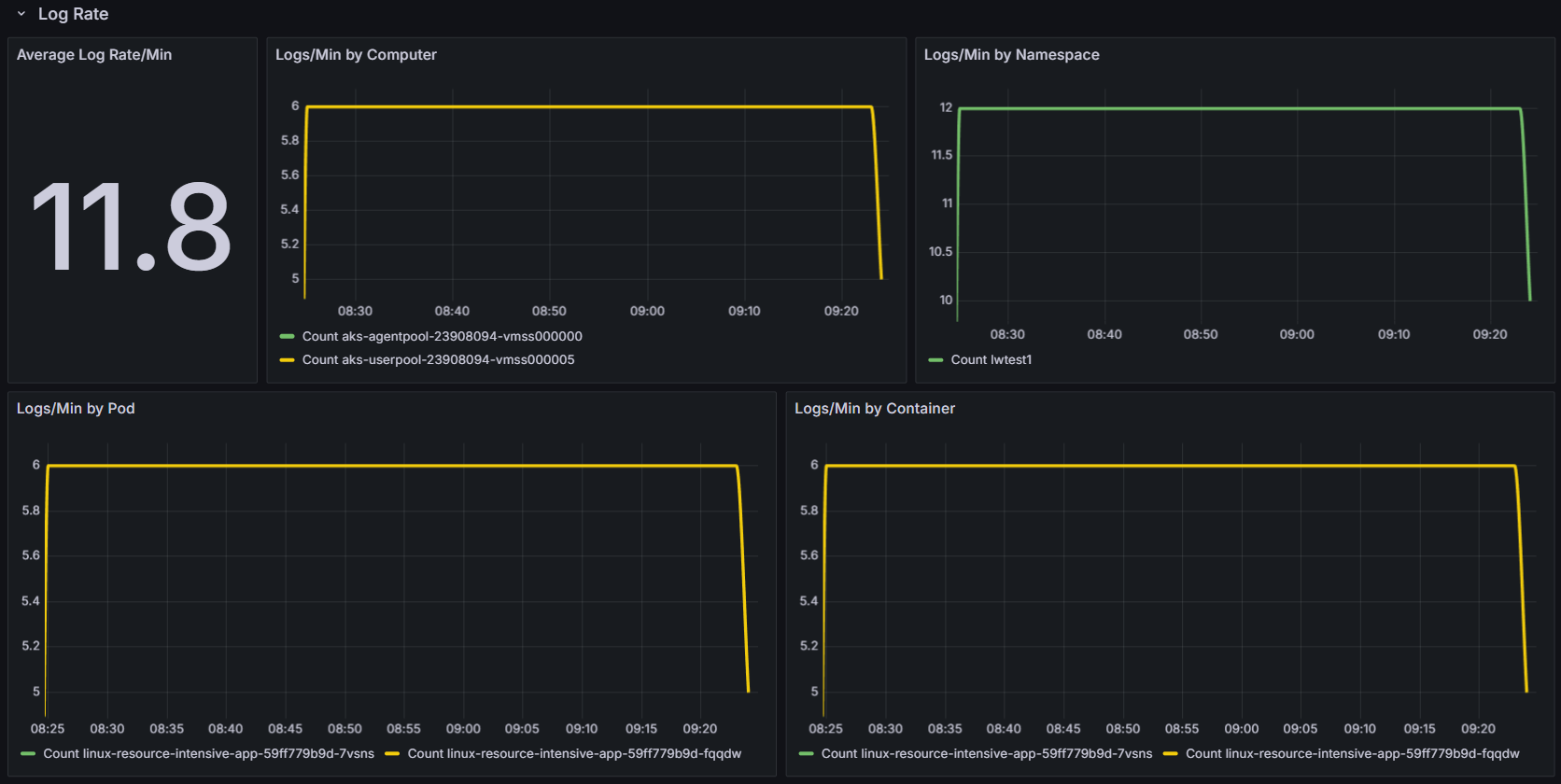1561x784 pixels.
Task: Click the 09:10 label on Namespace chart axis
Action: [1394, 334]
